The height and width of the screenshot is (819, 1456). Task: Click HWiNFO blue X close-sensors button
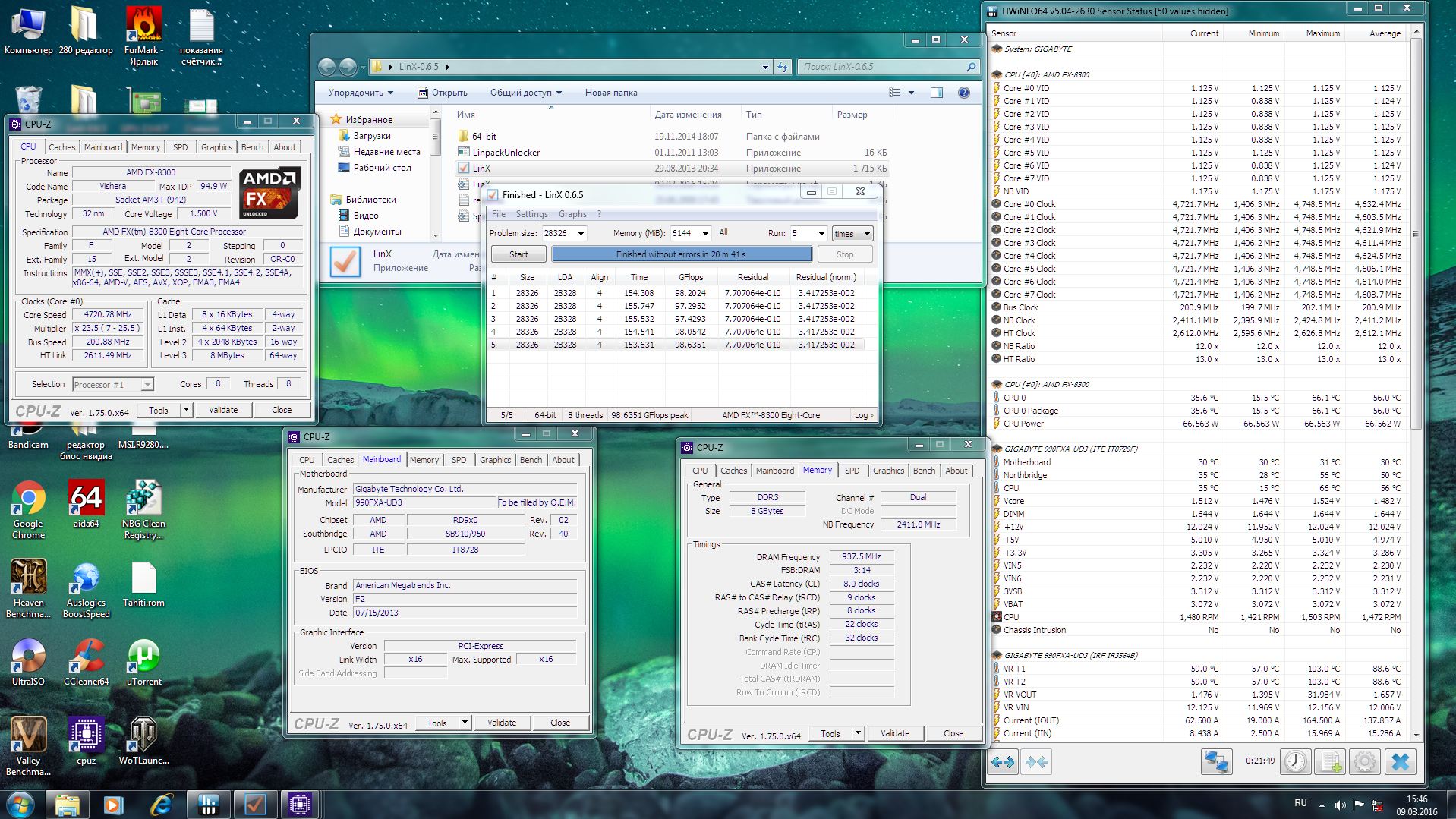(x=1401, y=761)
